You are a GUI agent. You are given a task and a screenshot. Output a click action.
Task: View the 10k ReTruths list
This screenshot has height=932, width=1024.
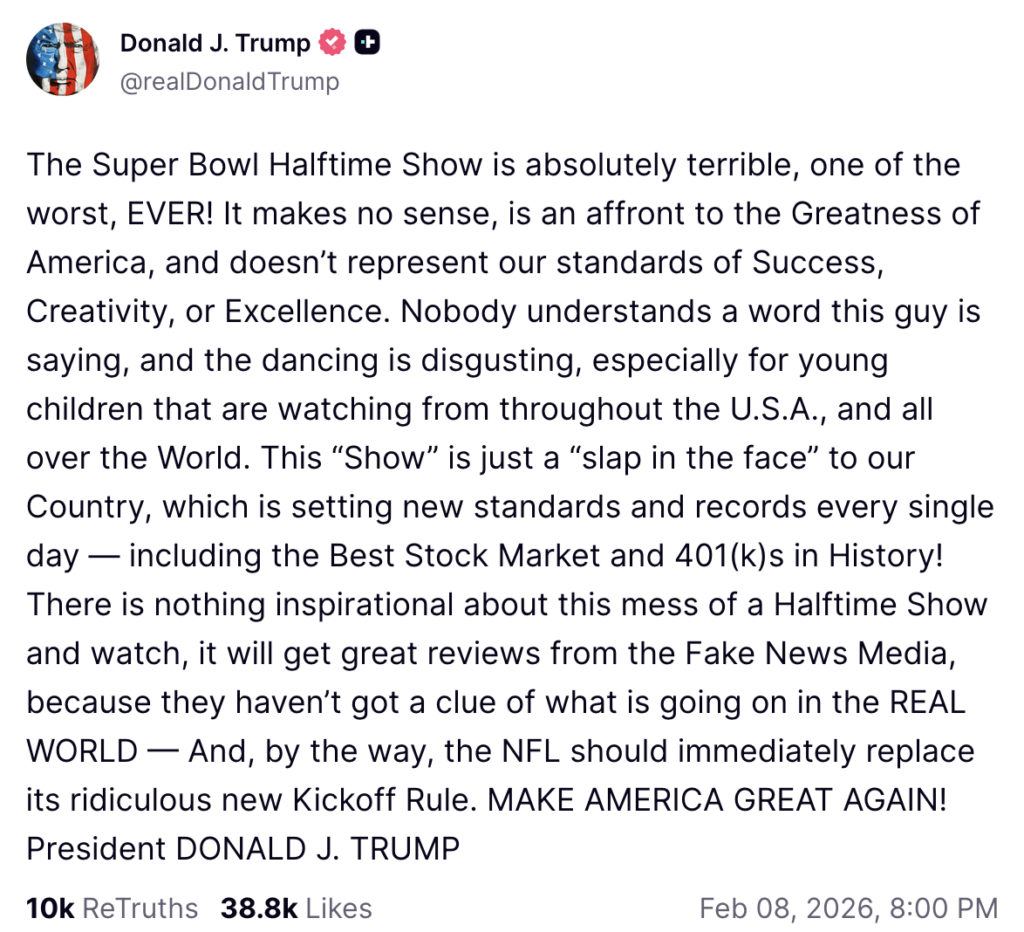click(x=112, y=908)
